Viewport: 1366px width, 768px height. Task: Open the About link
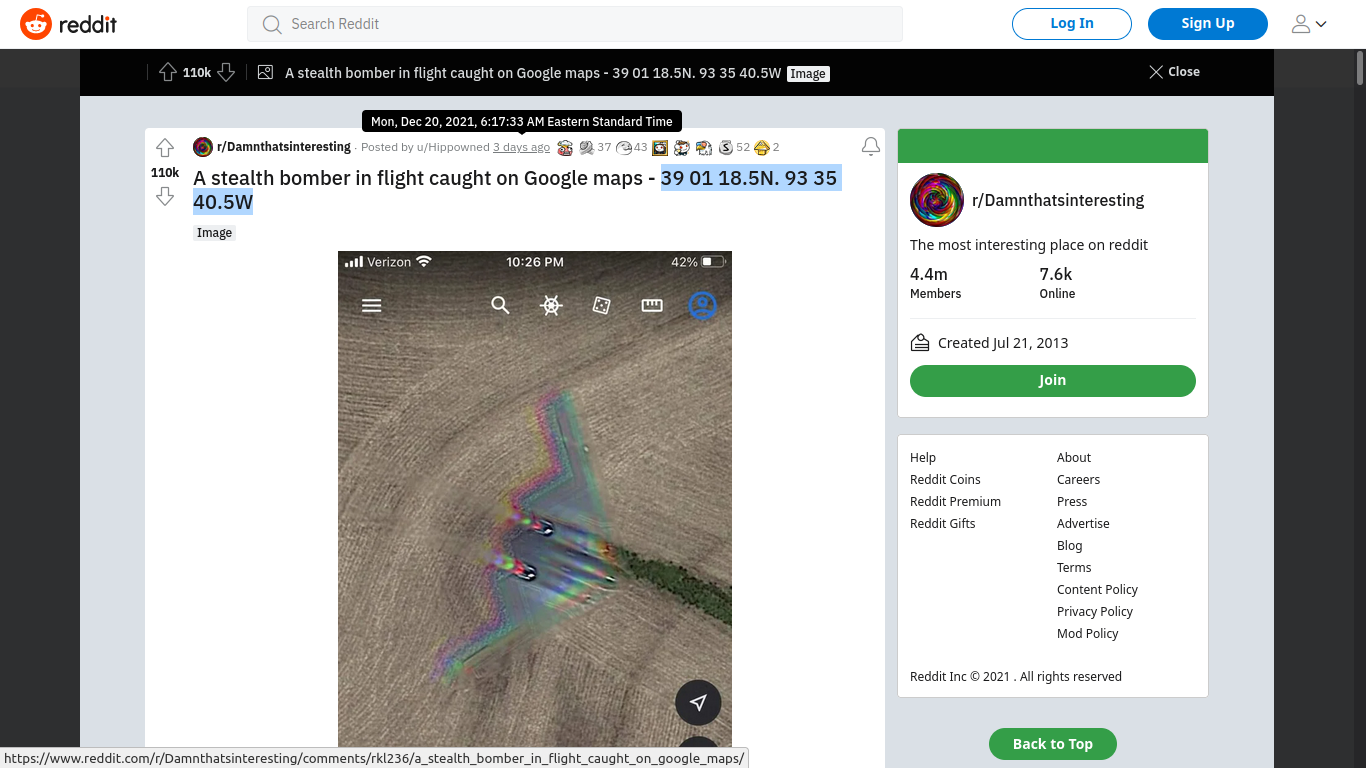tap(1074, 458)
